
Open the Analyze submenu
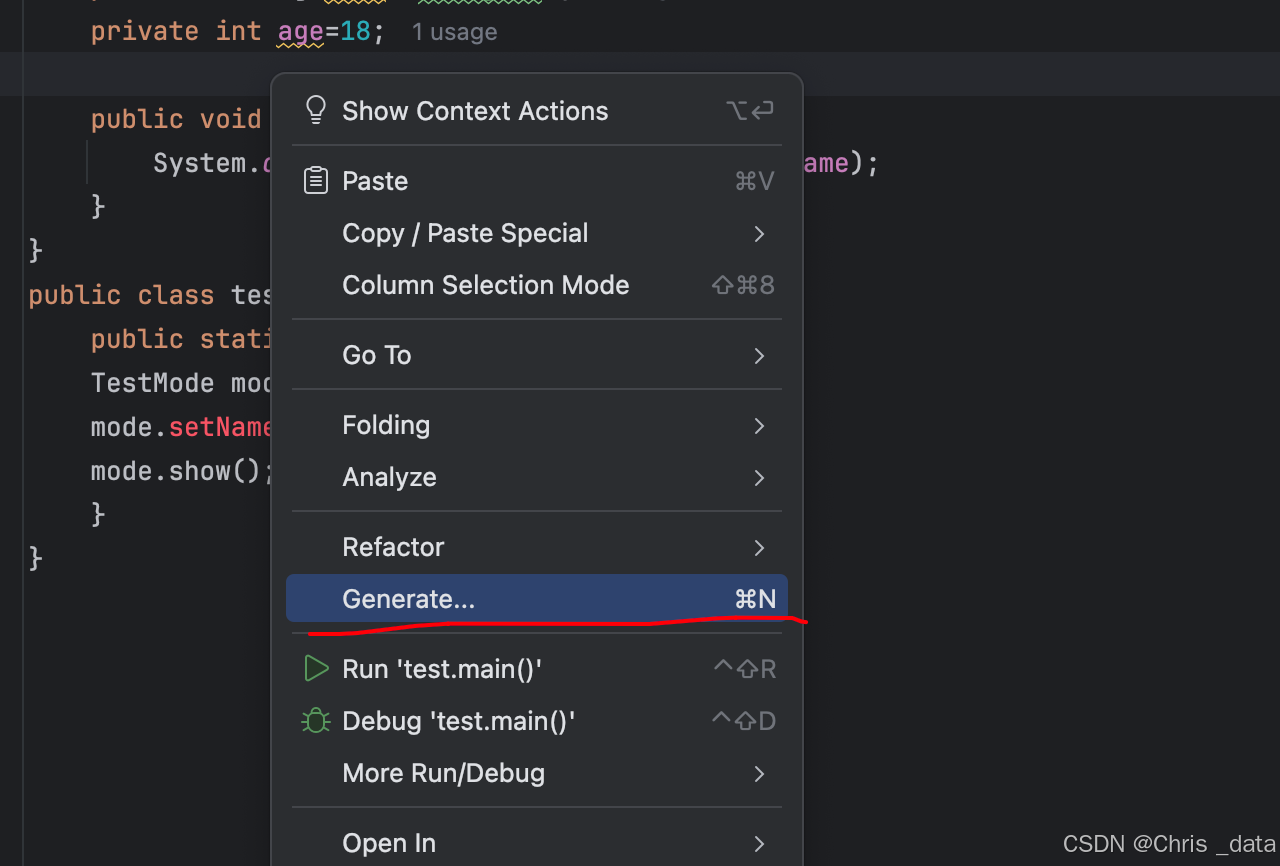[389, 477]
